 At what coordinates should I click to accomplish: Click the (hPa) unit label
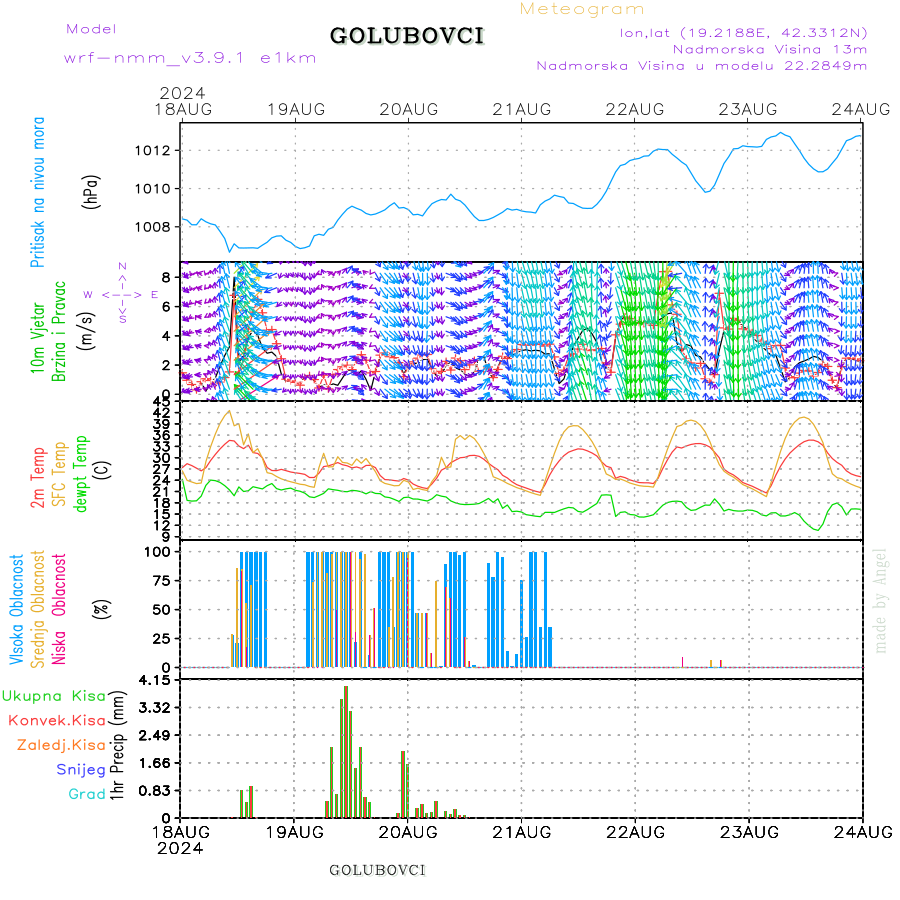coord(91,192)
